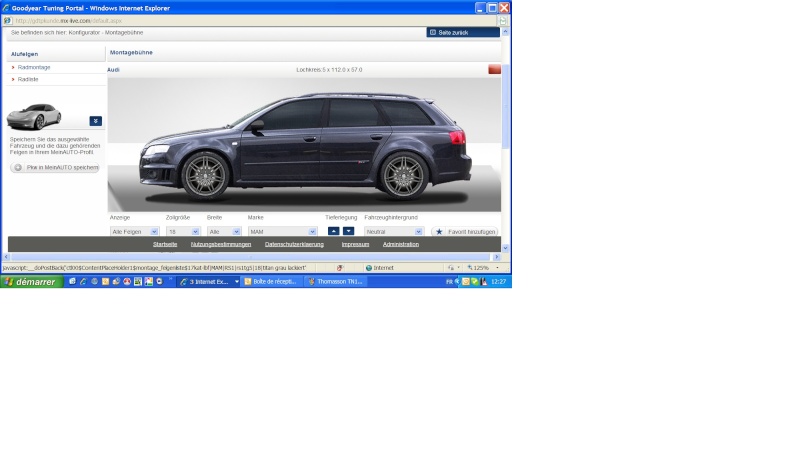Expand hidden quick launch icons chevron

click(170, 279)
